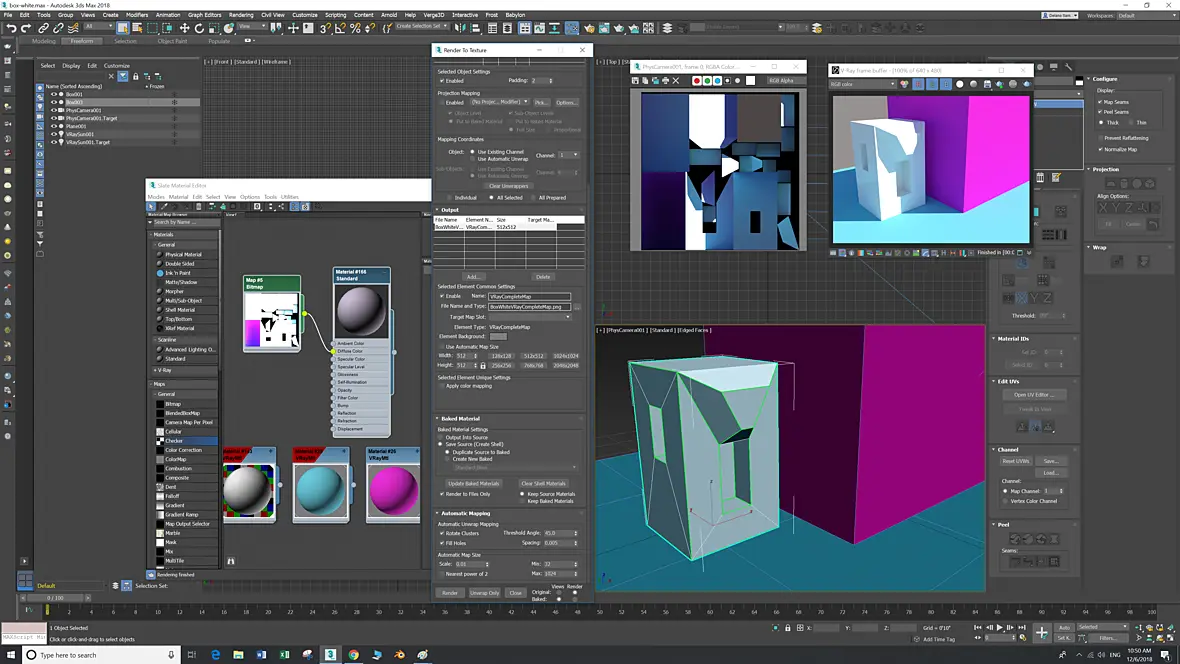
Task: Toggle the Rotate Clusters checkbox
Action: coord(442,533)
